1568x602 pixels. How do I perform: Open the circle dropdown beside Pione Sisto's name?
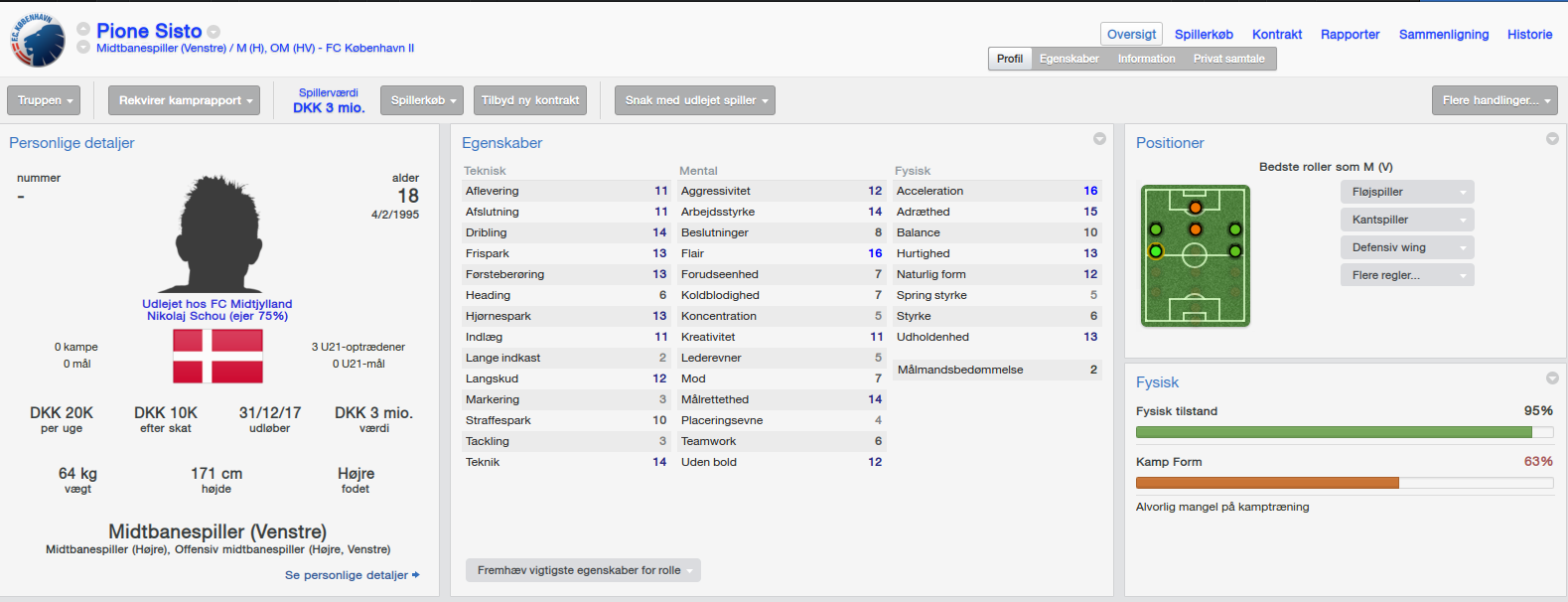pos(214,32)
